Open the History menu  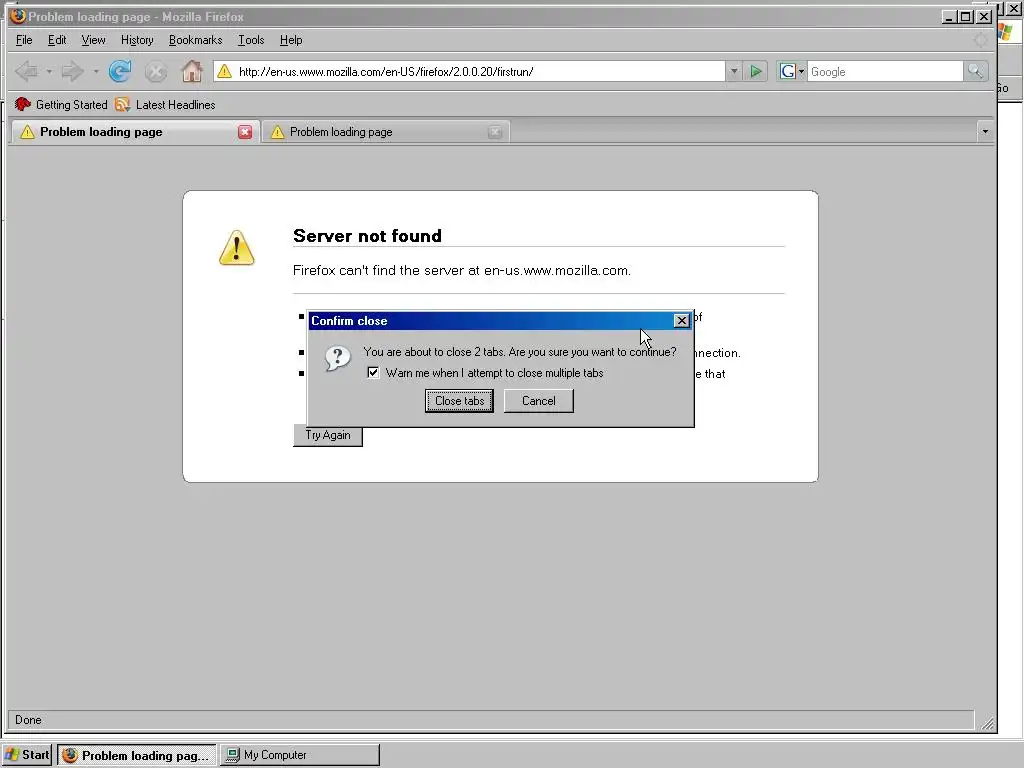point(137,40)
